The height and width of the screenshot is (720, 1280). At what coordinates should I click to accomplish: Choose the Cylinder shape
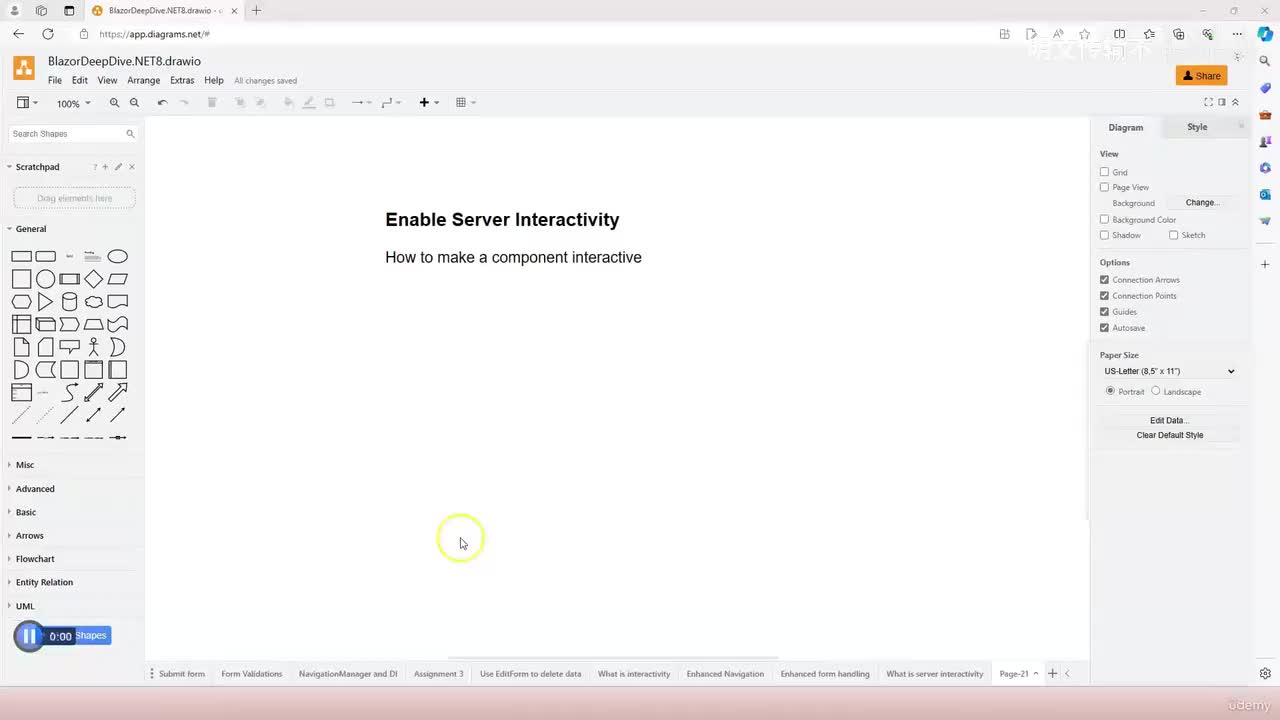(x=69, y=301)
